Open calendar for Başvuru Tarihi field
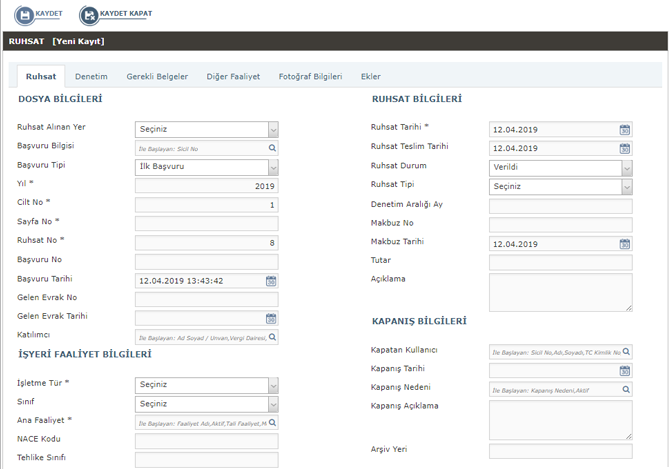Screen dimensions: 671x469 pyautogui.click(x=271, y=281)
